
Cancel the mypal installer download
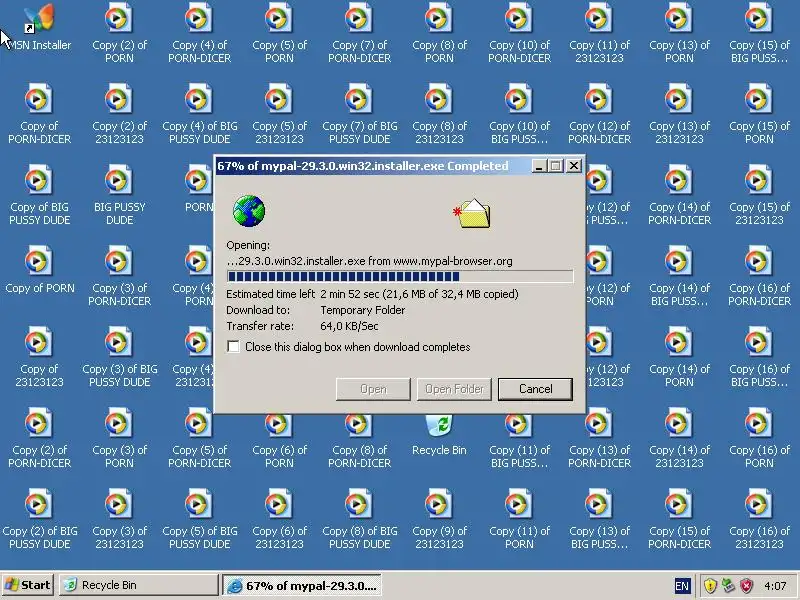coord(535,389)
